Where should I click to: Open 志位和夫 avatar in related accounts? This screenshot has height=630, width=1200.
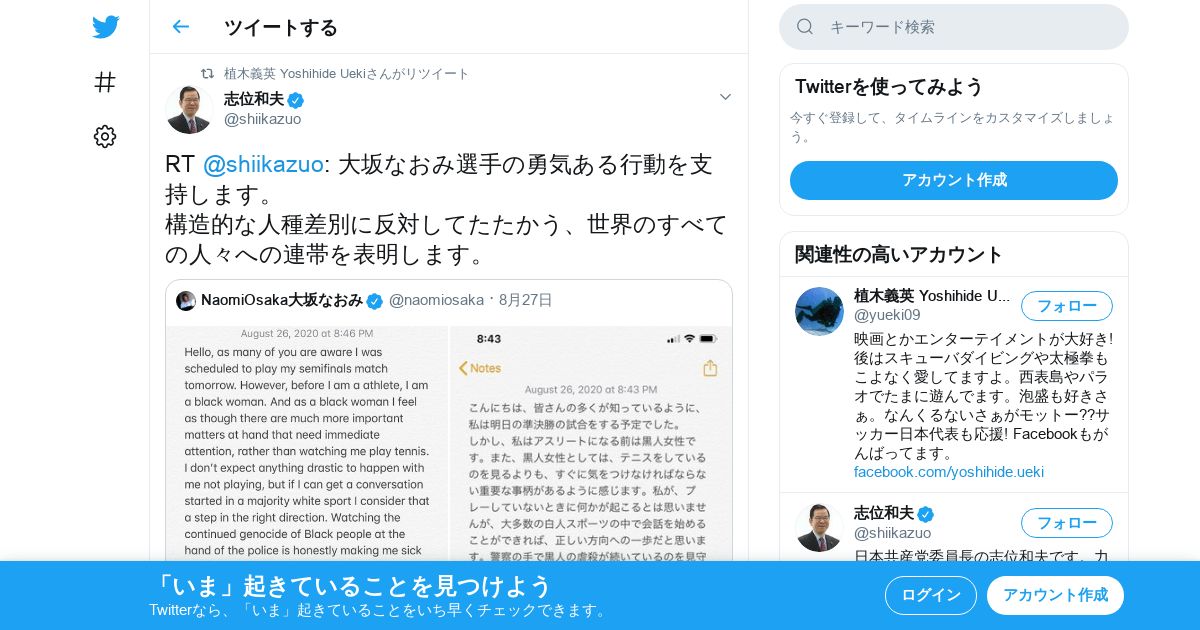819,528
